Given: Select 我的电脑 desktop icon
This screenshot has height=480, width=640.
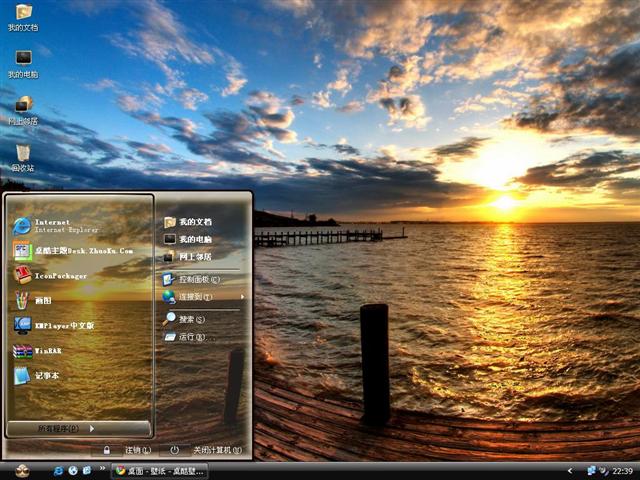Looking at the screenshot, I should (22, 64).
